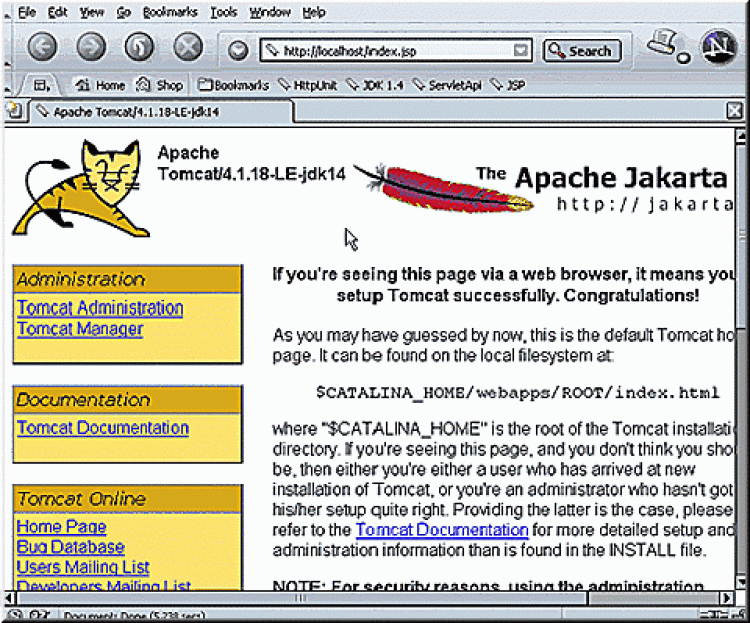This screenshot has height=623, width=750.
Task: Click the new tab icon left of tabs
Action: coord(14,111)
